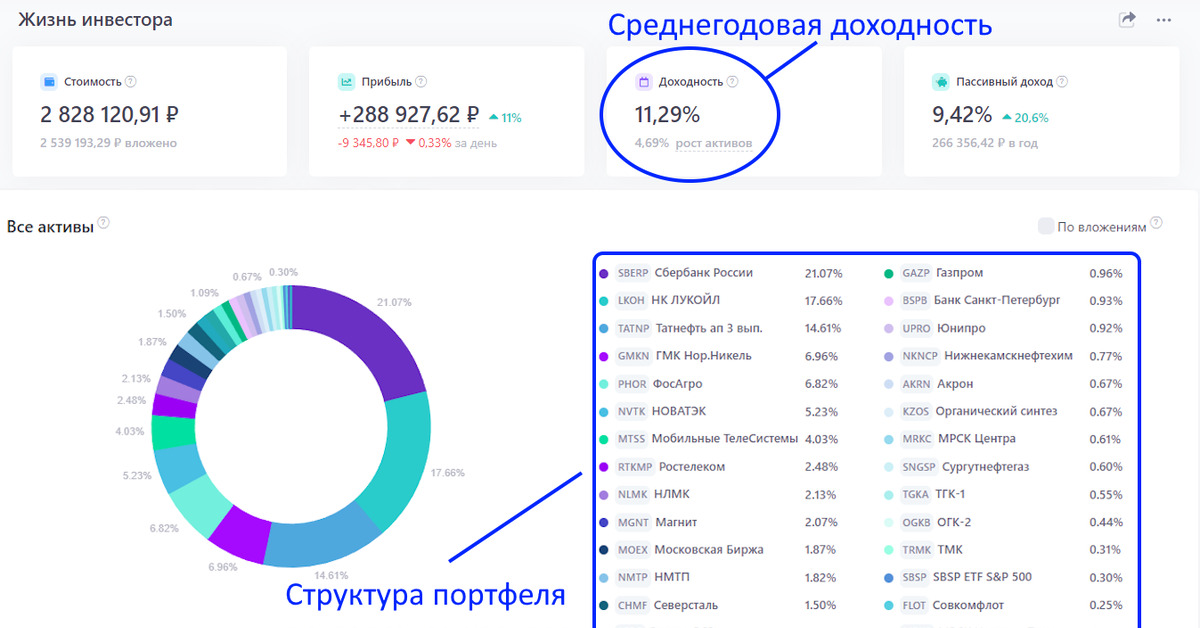Open the ОГК-2 asset row
The image size is (1200, 628).
(x=1004, y=522)
